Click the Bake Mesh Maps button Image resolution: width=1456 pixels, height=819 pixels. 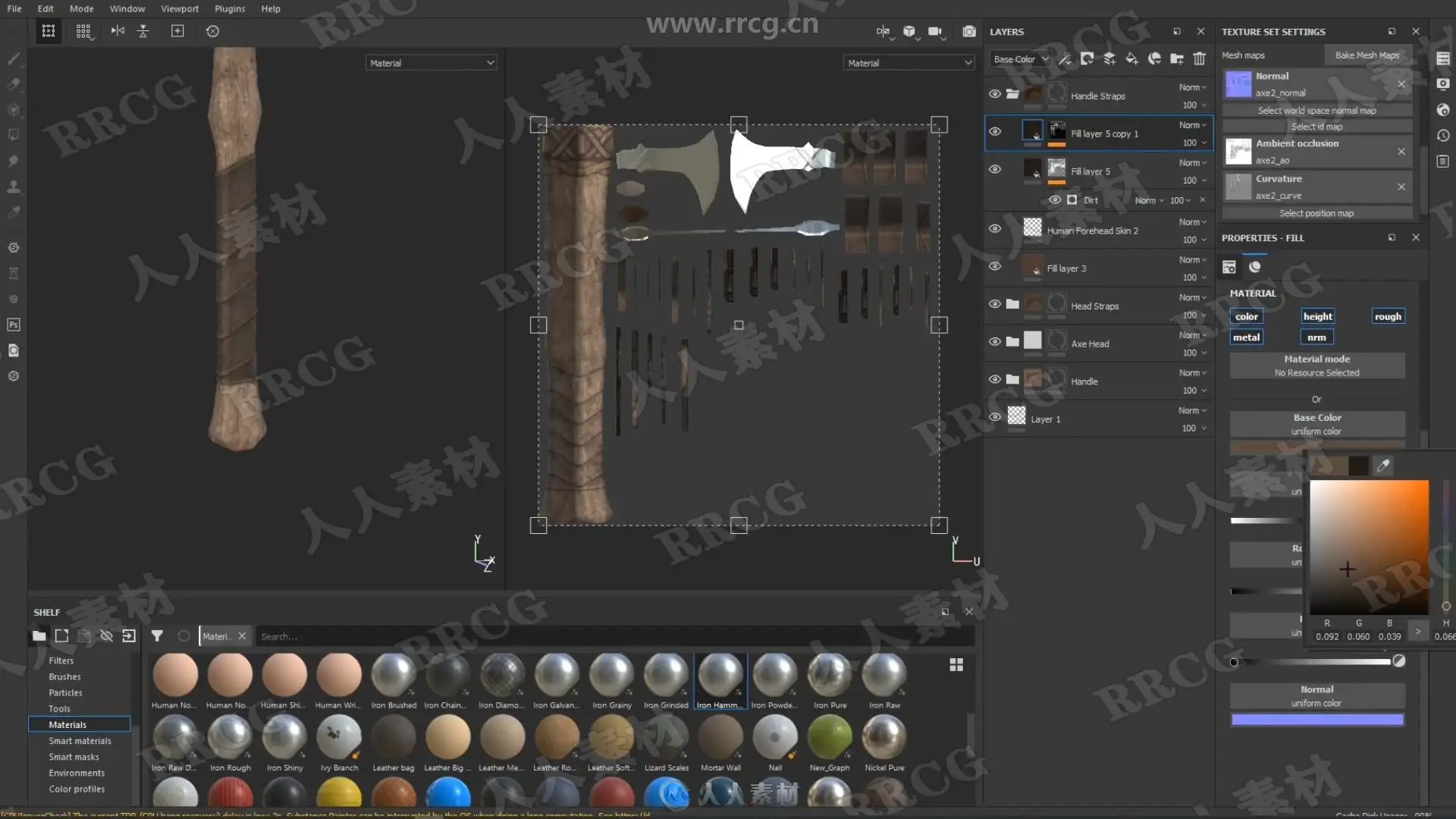point(1367,55)
